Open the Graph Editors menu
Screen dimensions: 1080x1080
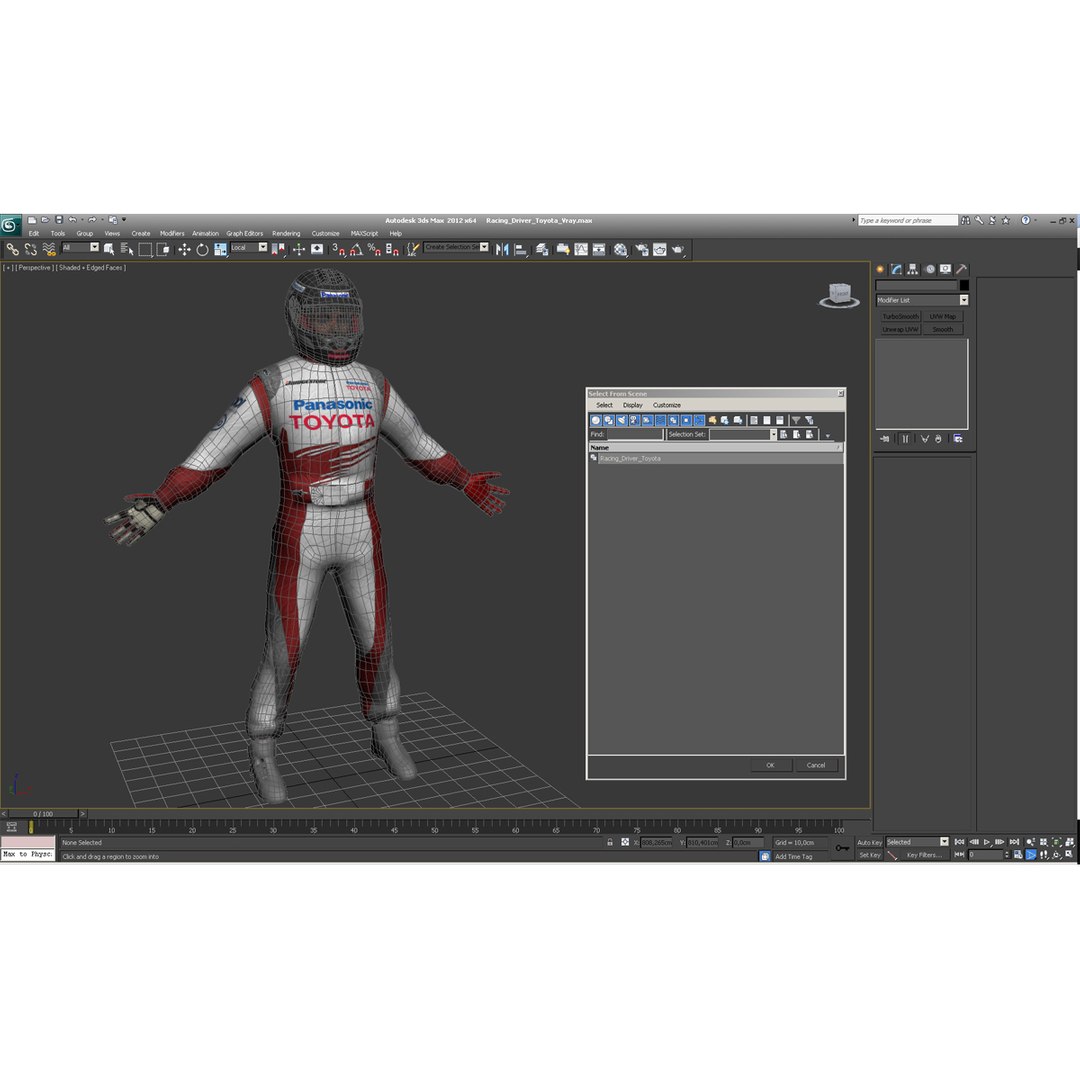pos(245,233)
